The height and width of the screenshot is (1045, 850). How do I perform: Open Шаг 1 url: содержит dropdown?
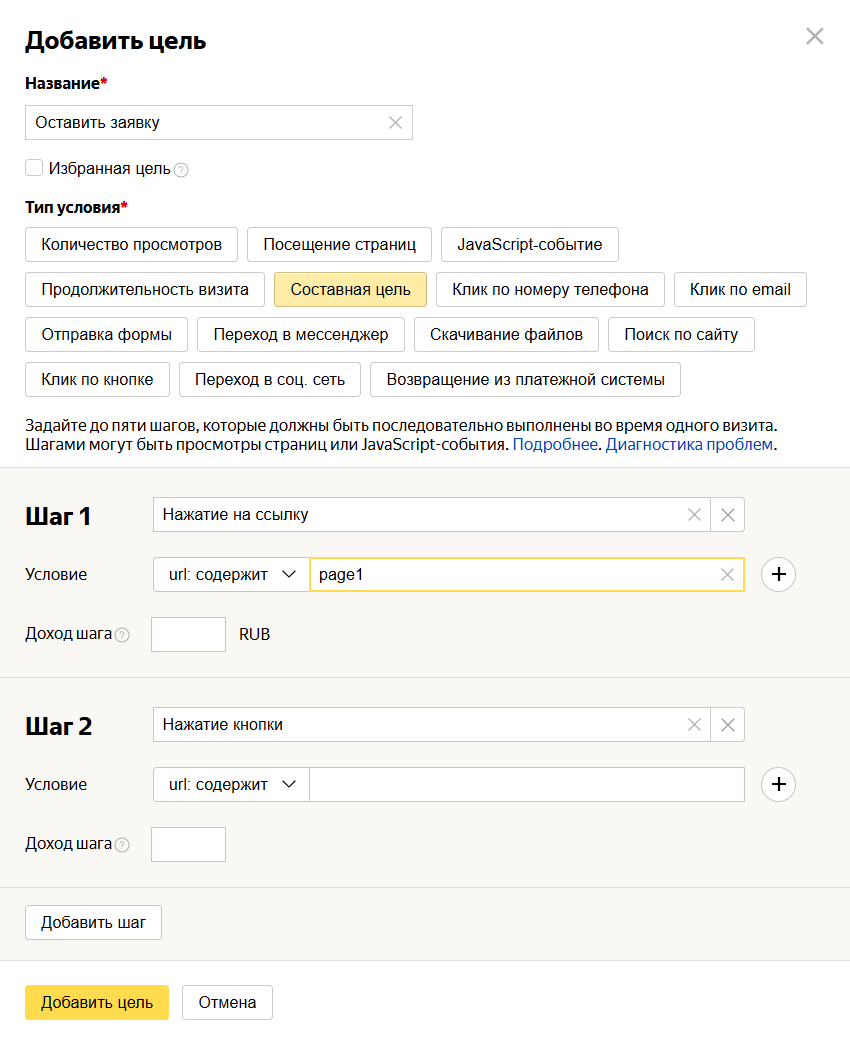tap(231, 575)
